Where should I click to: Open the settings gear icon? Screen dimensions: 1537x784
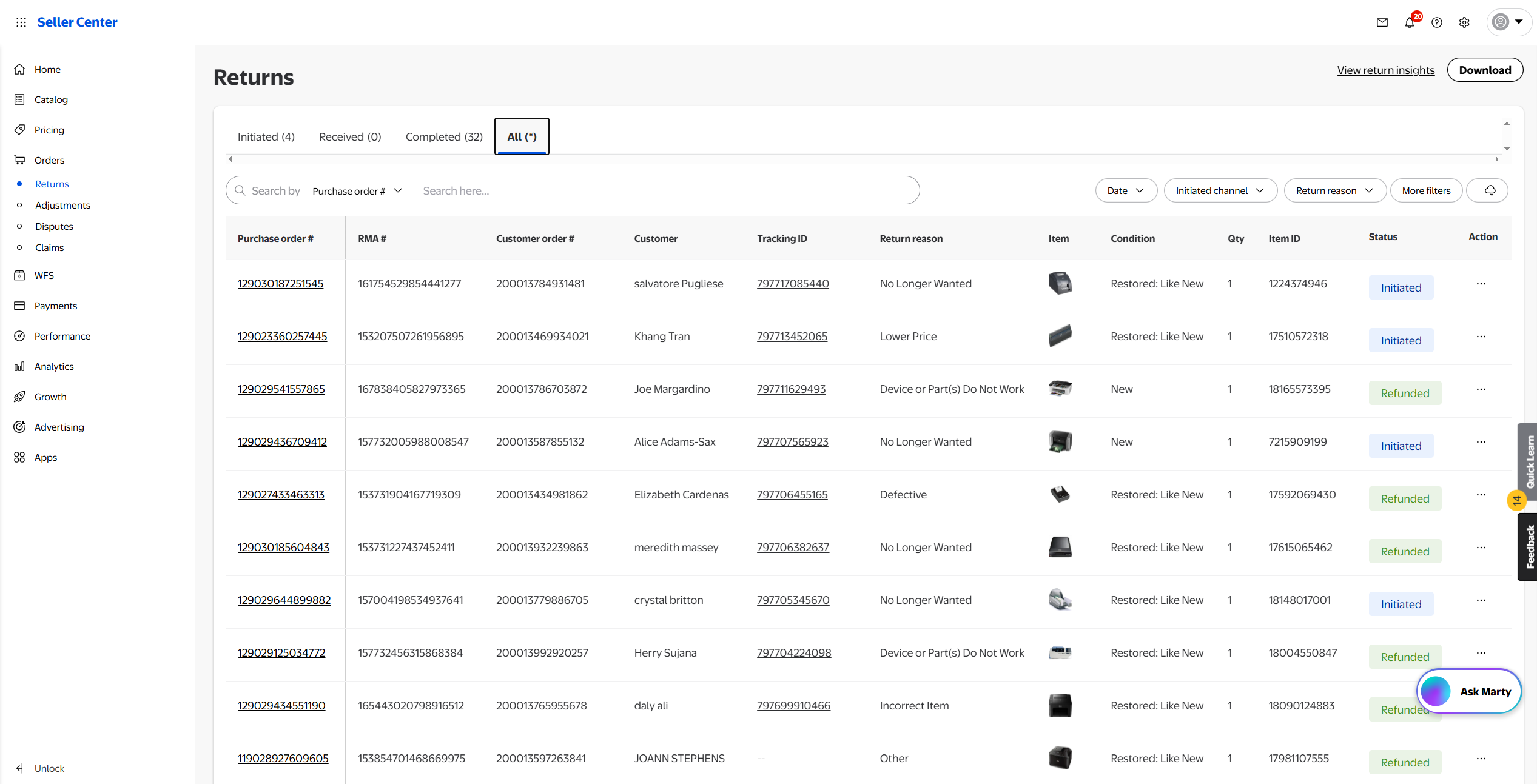1464,22
